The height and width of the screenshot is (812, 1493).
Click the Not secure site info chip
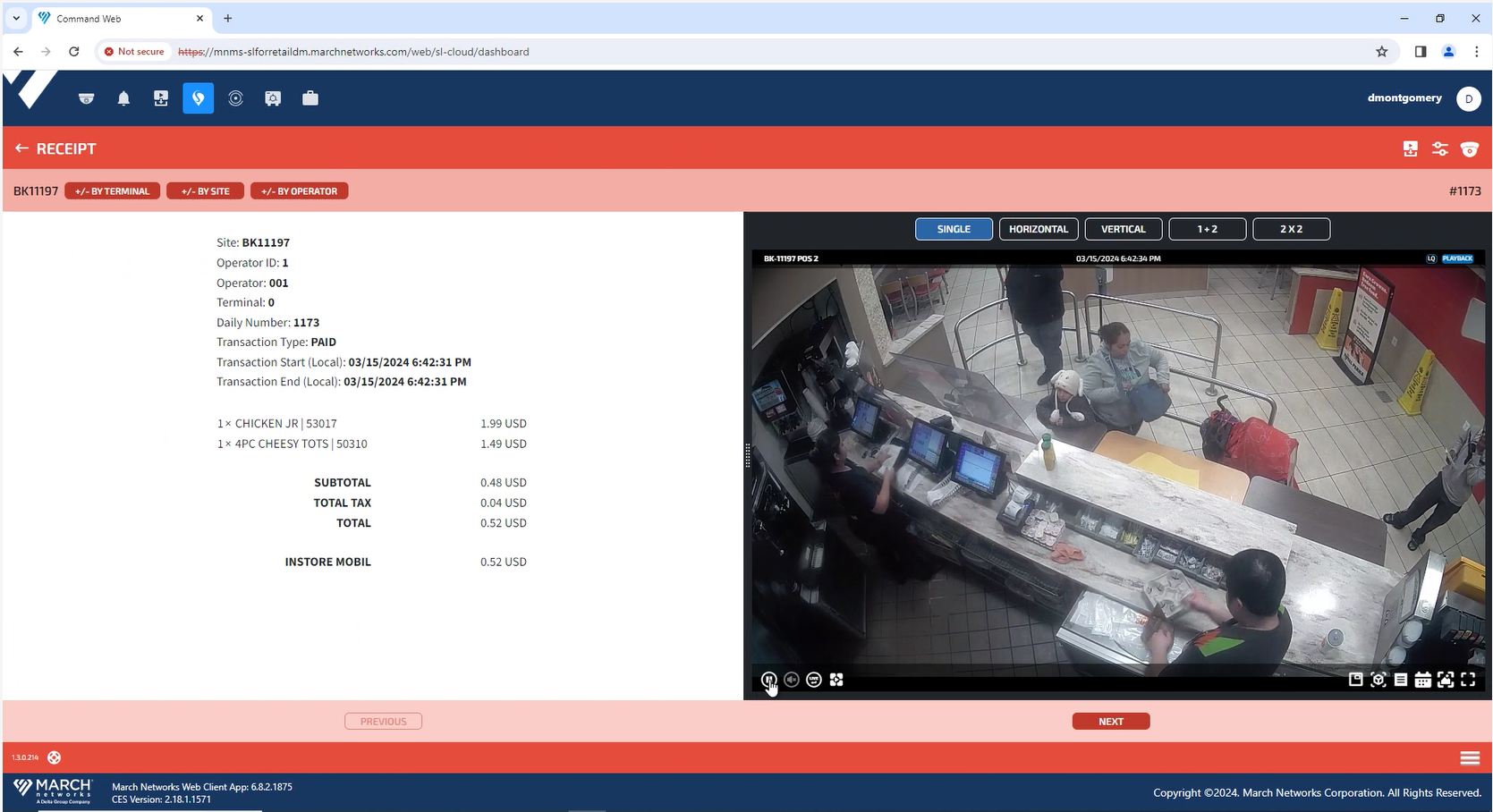[134, 52]
